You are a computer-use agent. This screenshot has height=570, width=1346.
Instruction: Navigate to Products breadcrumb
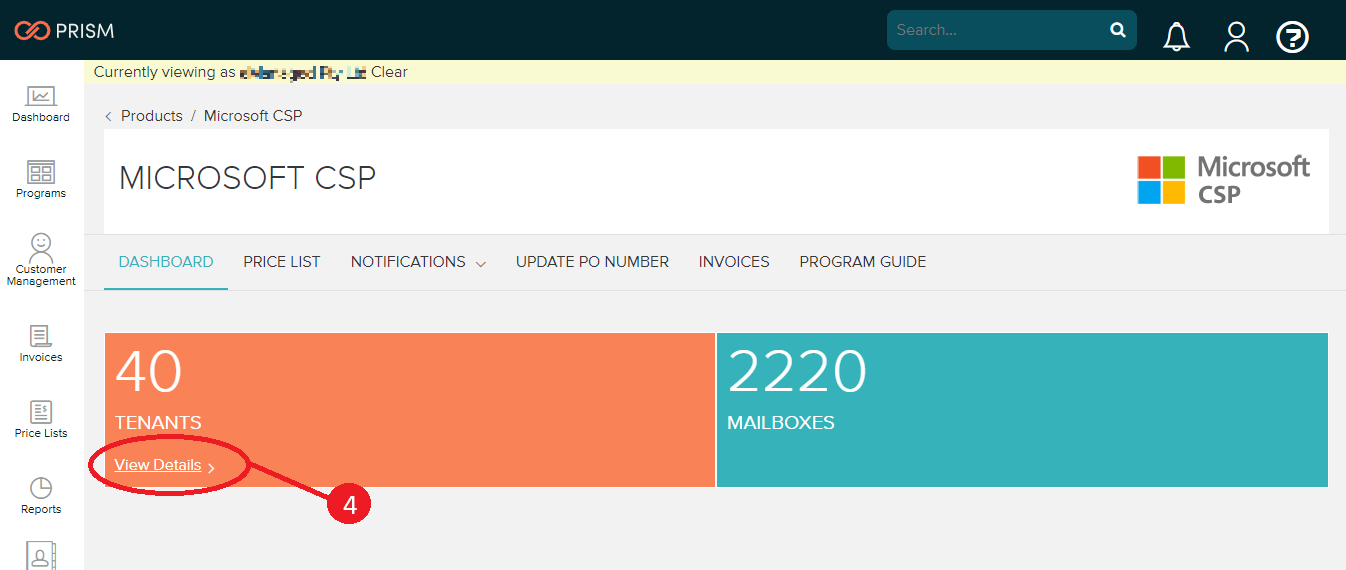point(152,116)
